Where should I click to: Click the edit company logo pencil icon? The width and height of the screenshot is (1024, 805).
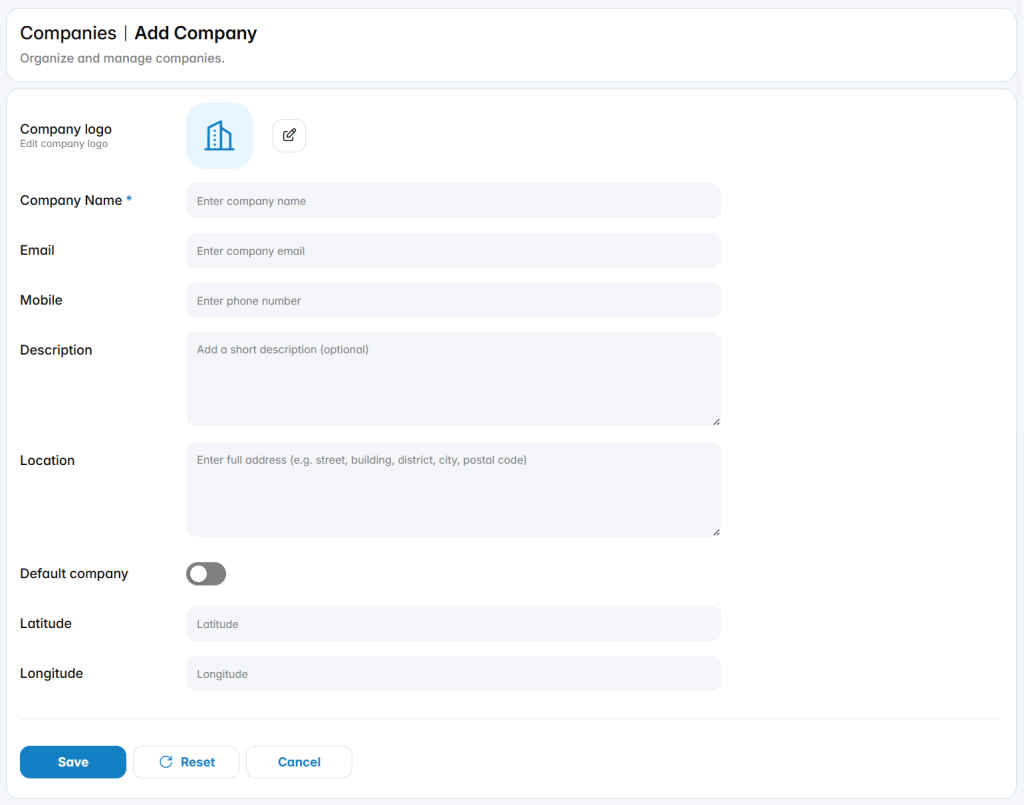pos(289,135)
